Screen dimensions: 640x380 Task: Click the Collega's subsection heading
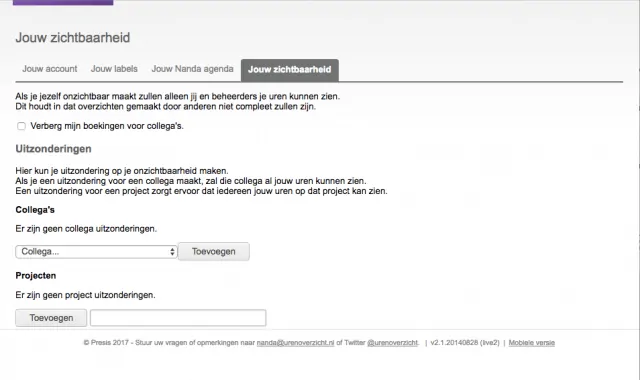coord(35,210)
